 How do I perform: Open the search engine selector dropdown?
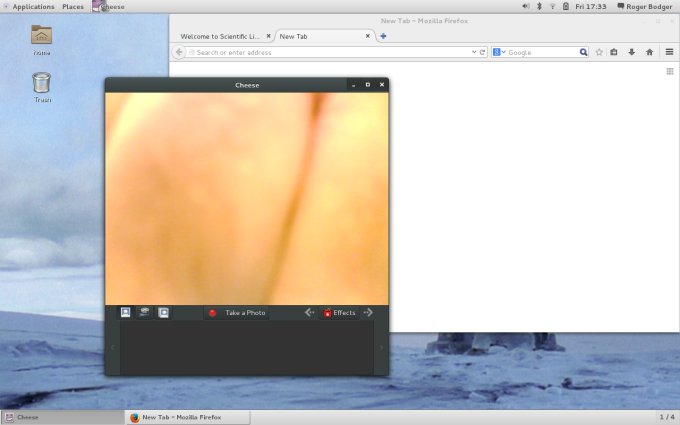(x=500, y=52)
